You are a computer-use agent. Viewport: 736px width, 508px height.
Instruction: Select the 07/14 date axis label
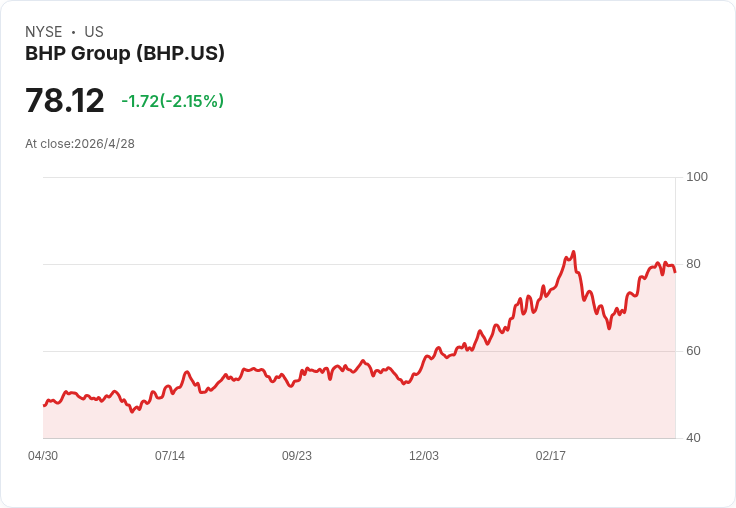click(x=170, y=456)
